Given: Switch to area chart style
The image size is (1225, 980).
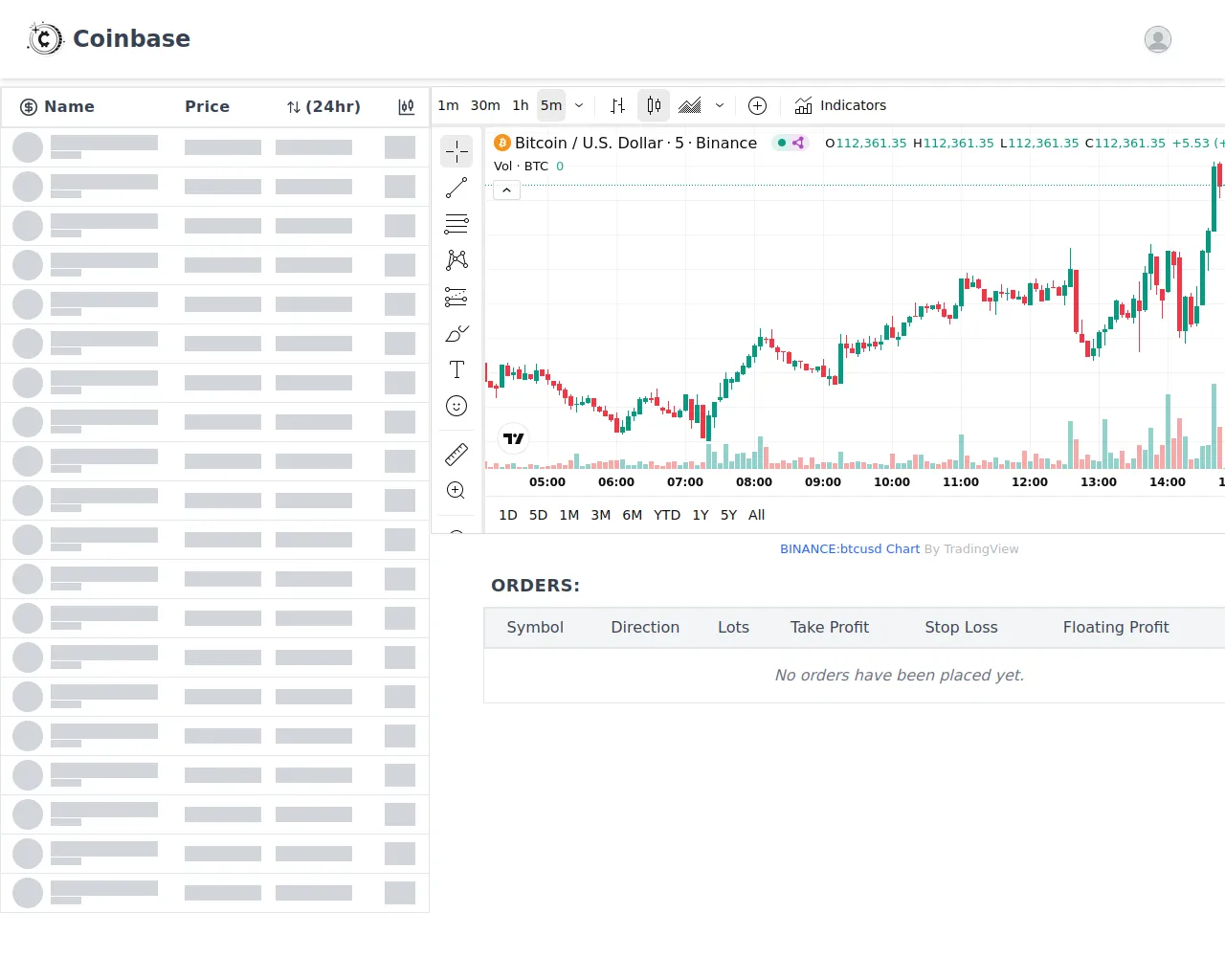Looking at the screenshot, I should (690, 105).
